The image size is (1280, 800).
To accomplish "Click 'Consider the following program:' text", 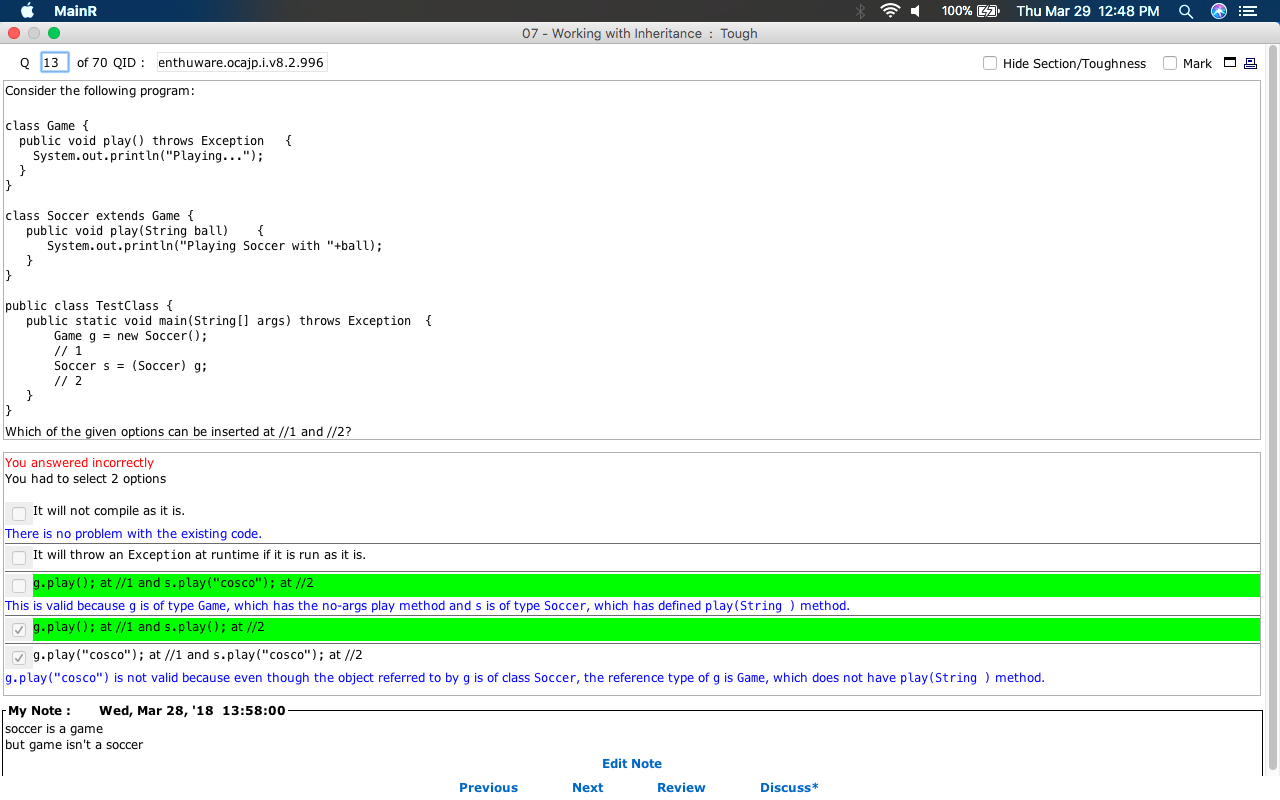I will click(x=100, y=91).
